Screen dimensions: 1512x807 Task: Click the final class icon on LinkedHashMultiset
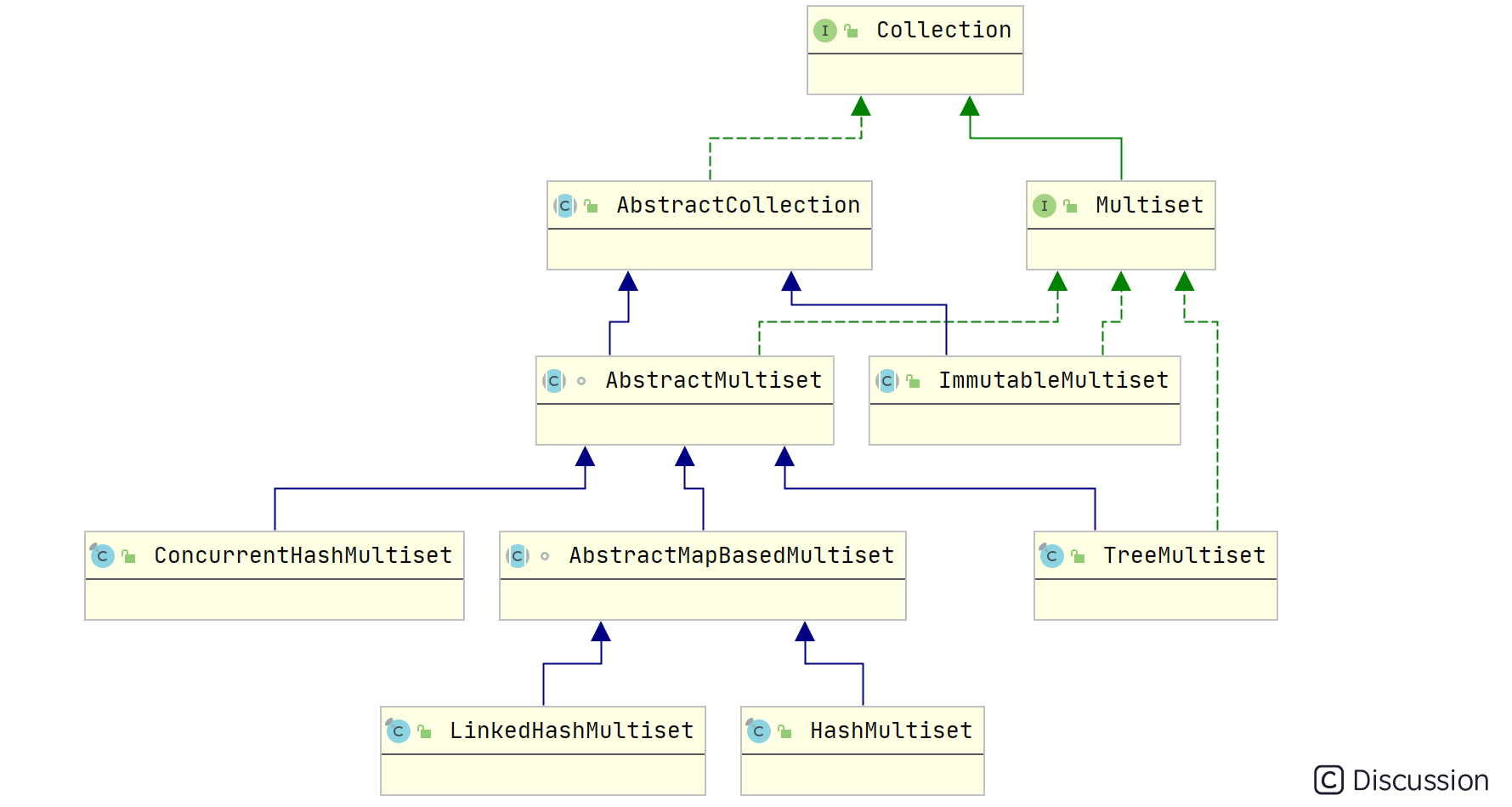[398, 730]
